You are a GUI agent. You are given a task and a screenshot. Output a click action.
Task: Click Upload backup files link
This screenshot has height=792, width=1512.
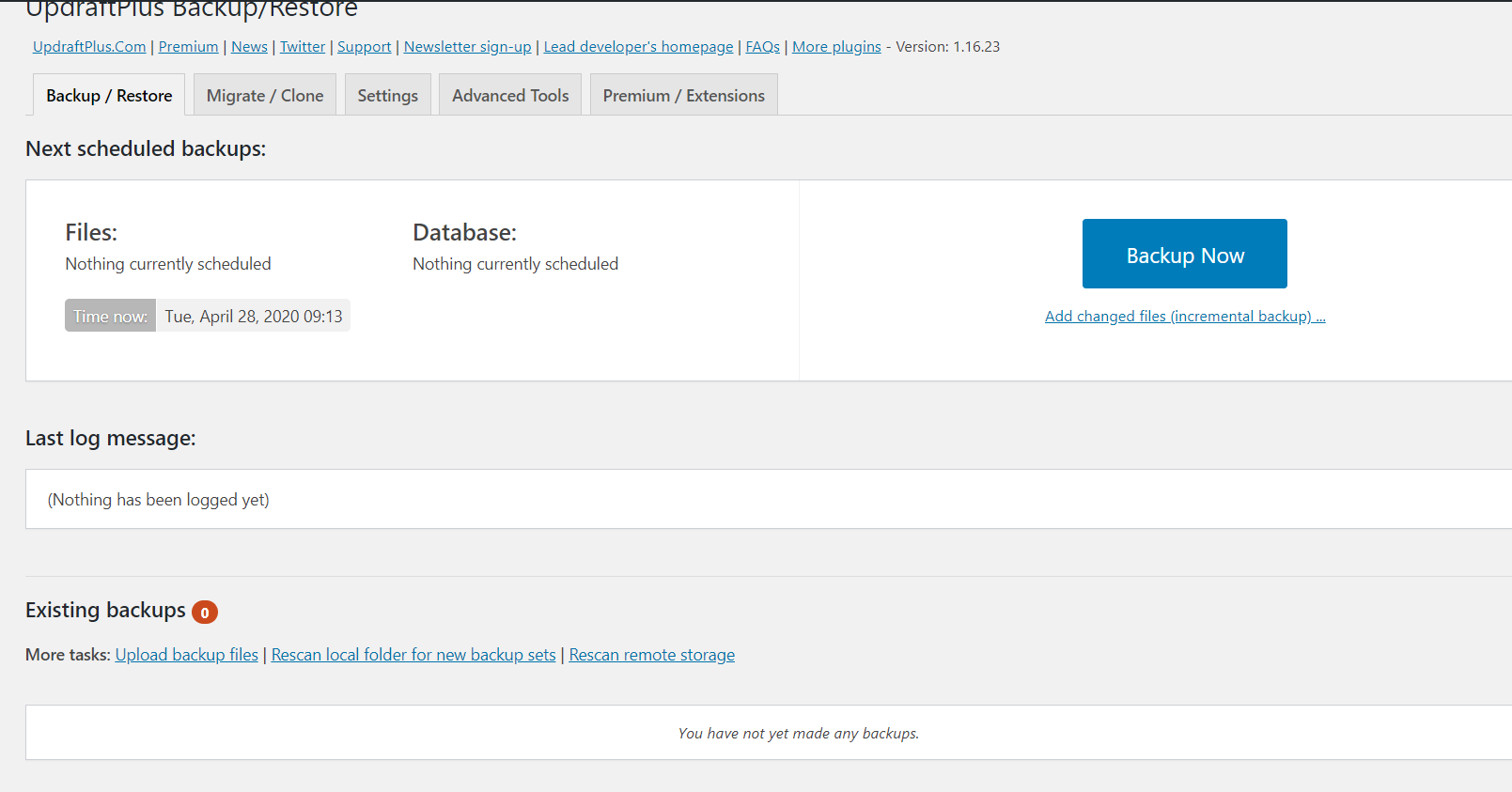pyautogui.click(x=187, y=655)
